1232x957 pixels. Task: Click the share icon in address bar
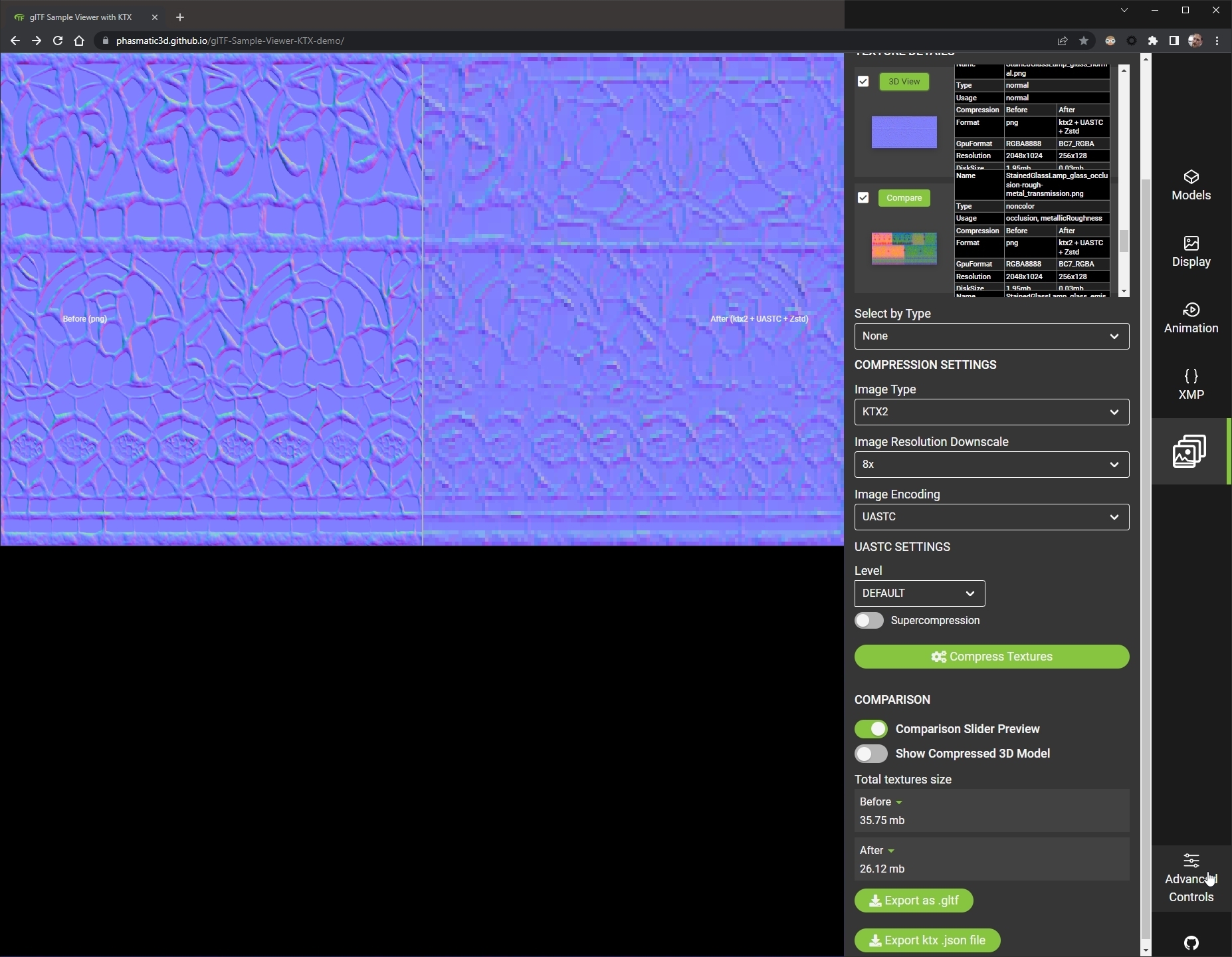[x=1062, y=41]
